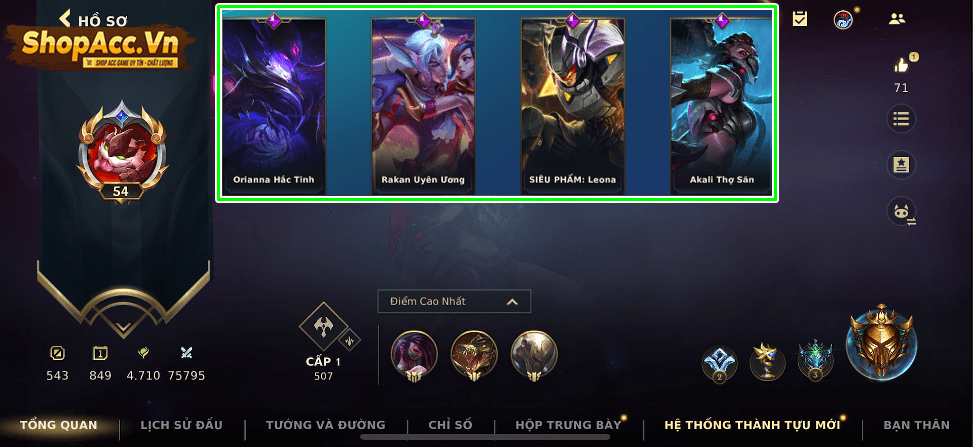The image size is (973, 447).
Task: Switch to the Lịch Sử Đấu tab
Action: [x=181, y=425]
